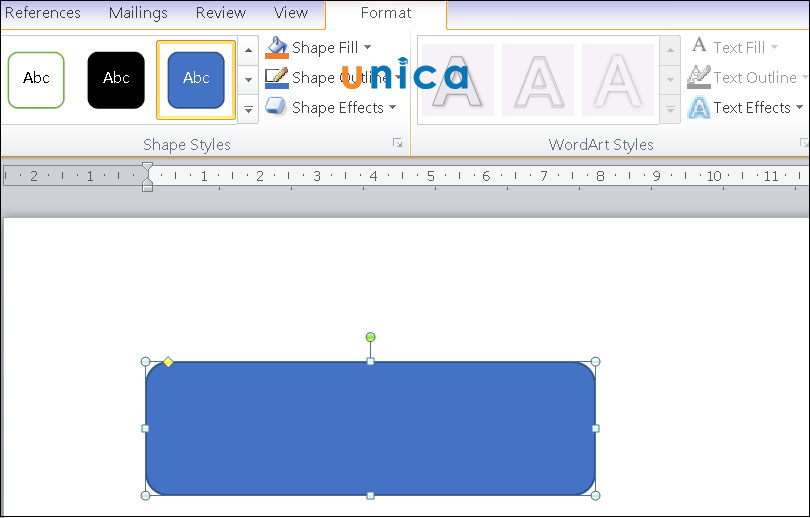
Task: Open the Text Fill dropdown arrow
Action: pyautogui.click(x=774, y=47)
